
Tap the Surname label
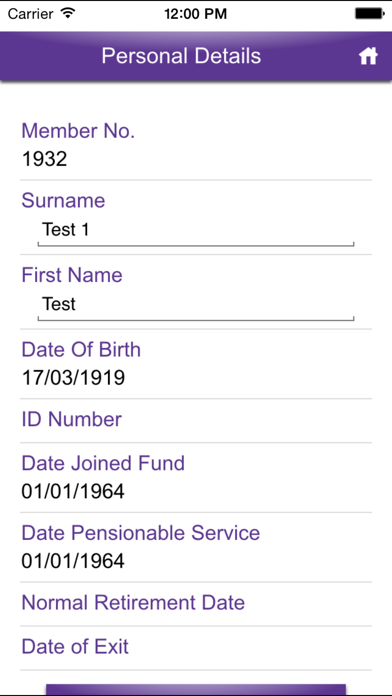click(x=63, y=201)
